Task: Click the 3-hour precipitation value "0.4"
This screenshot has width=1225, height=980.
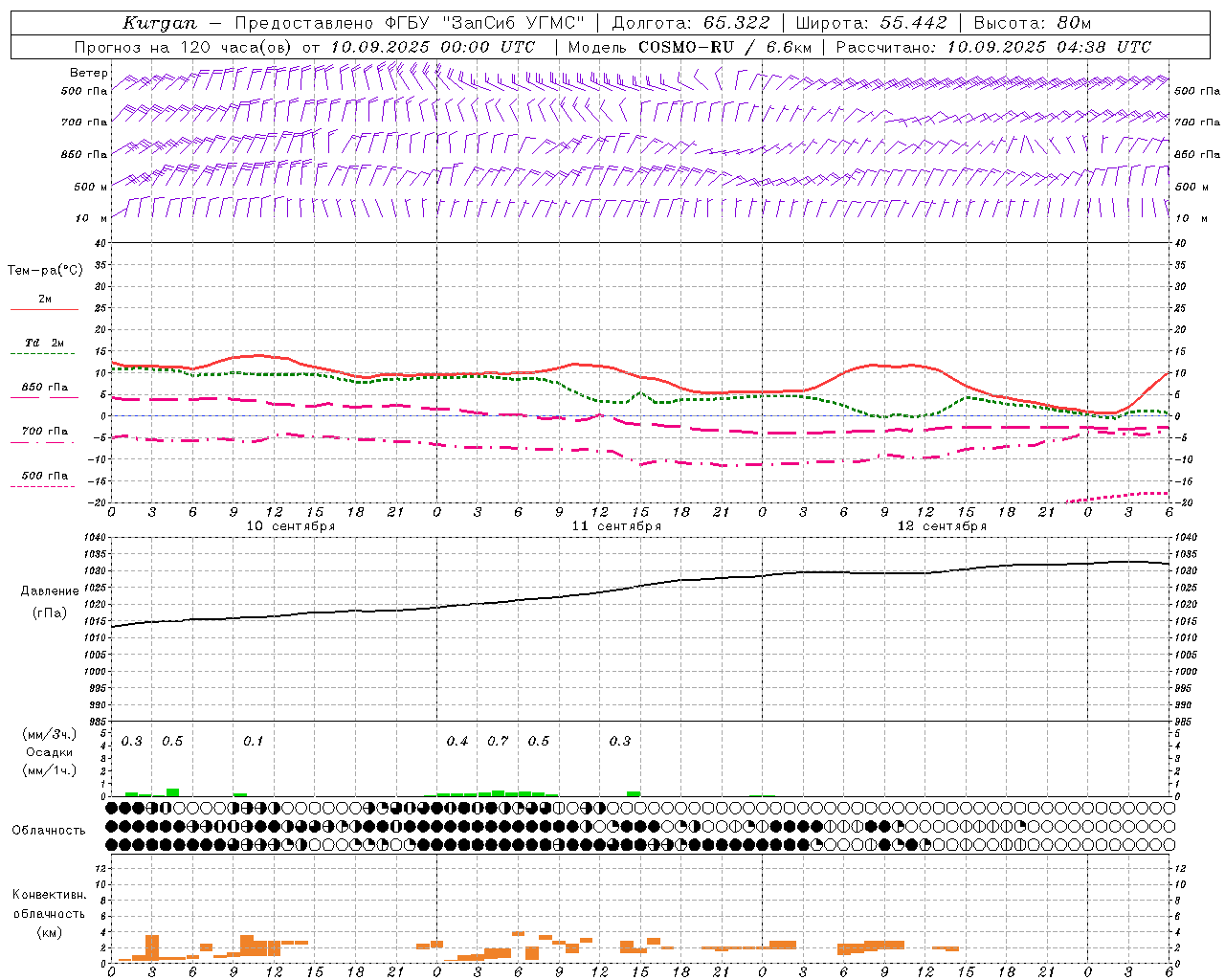Action: 457,741
